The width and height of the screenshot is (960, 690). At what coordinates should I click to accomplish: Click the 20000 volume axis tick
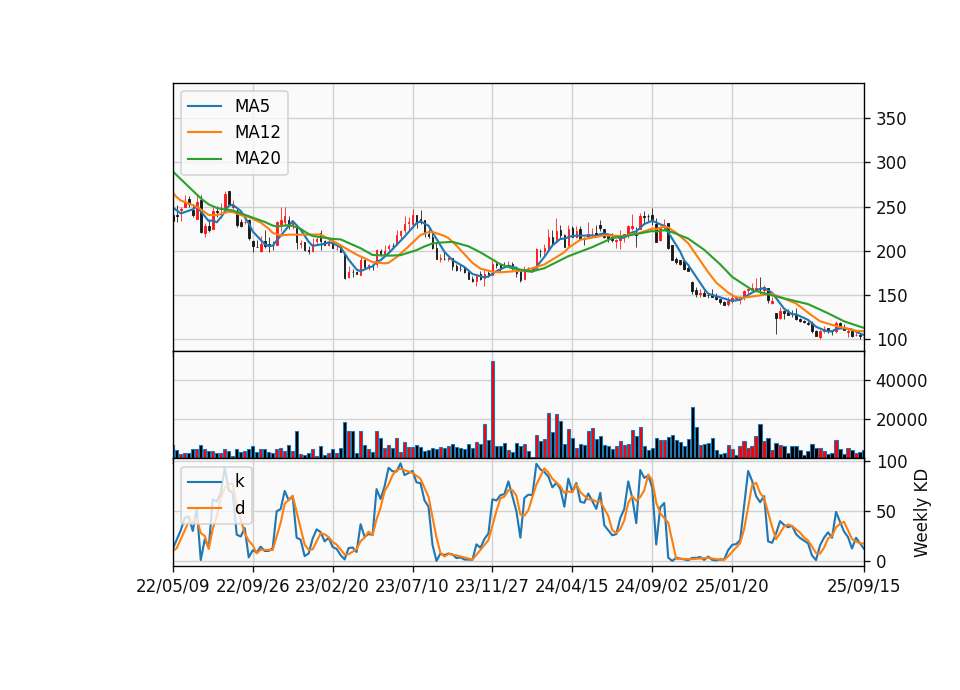(901, 420)
